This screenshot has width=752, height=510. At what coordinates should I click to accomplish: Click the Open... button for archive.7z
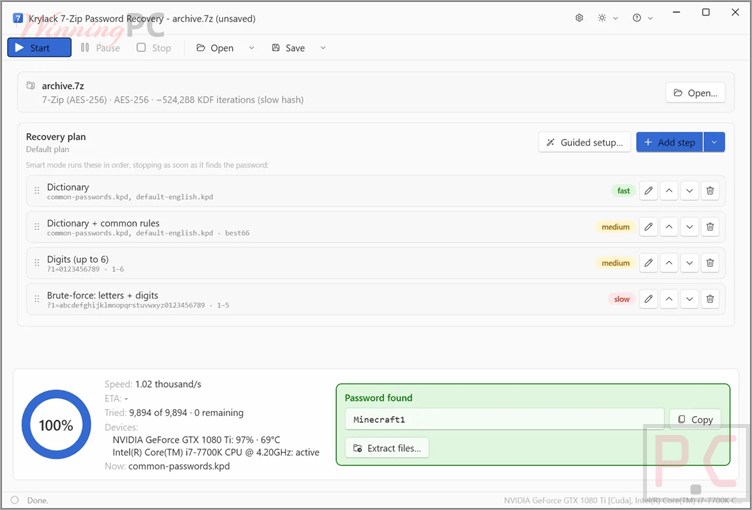(x=695, y=93)
